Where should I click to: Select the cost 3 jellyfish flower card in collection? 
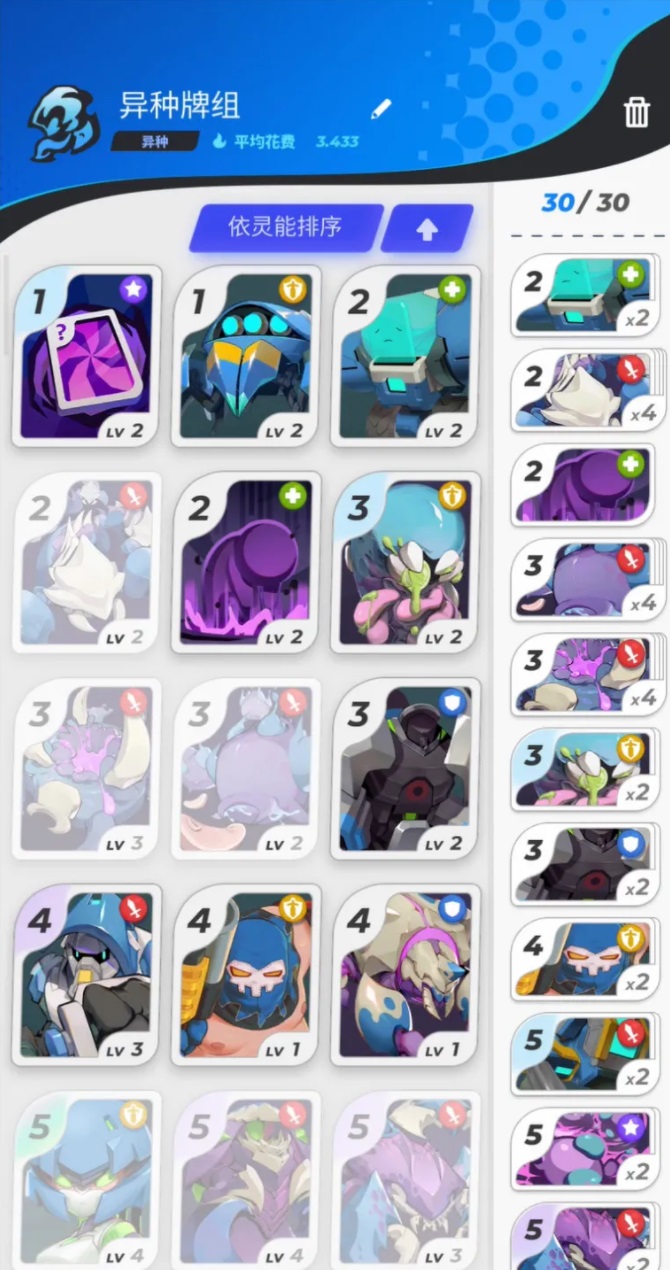pos(406,562)
